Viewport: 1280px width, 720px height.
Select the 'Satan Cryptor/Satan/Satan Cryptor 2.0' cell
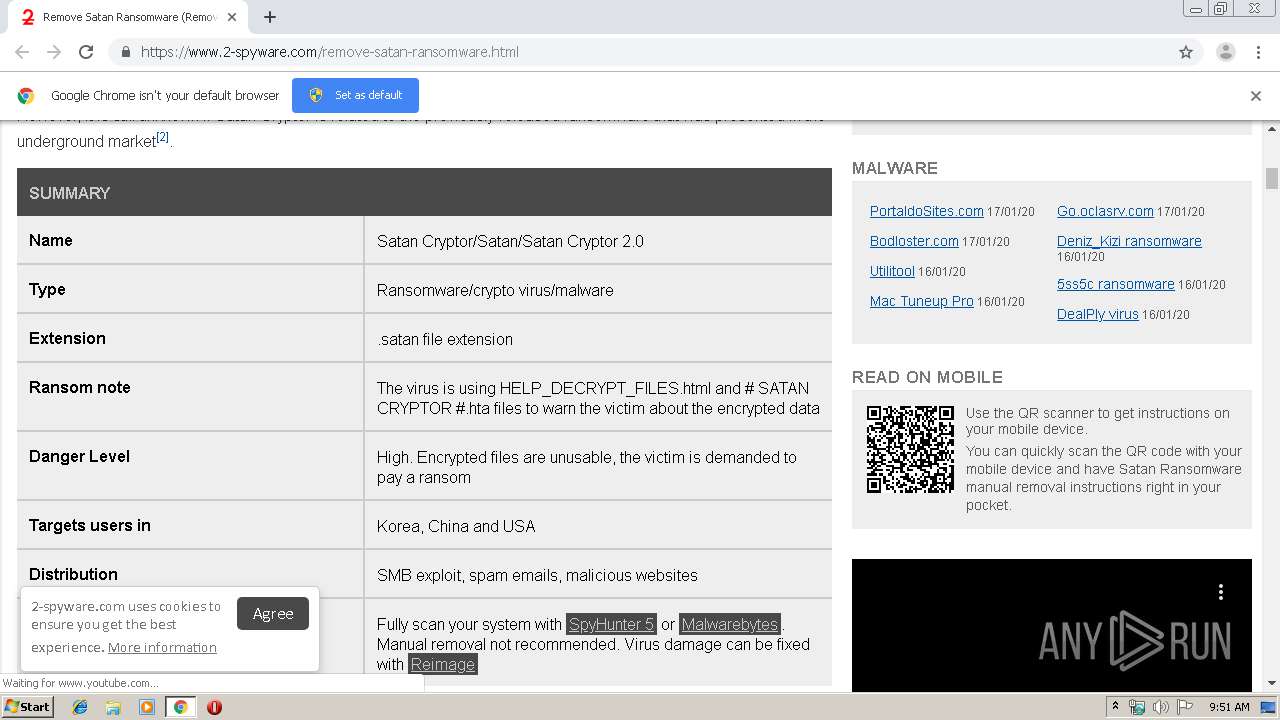pos(598,241)
